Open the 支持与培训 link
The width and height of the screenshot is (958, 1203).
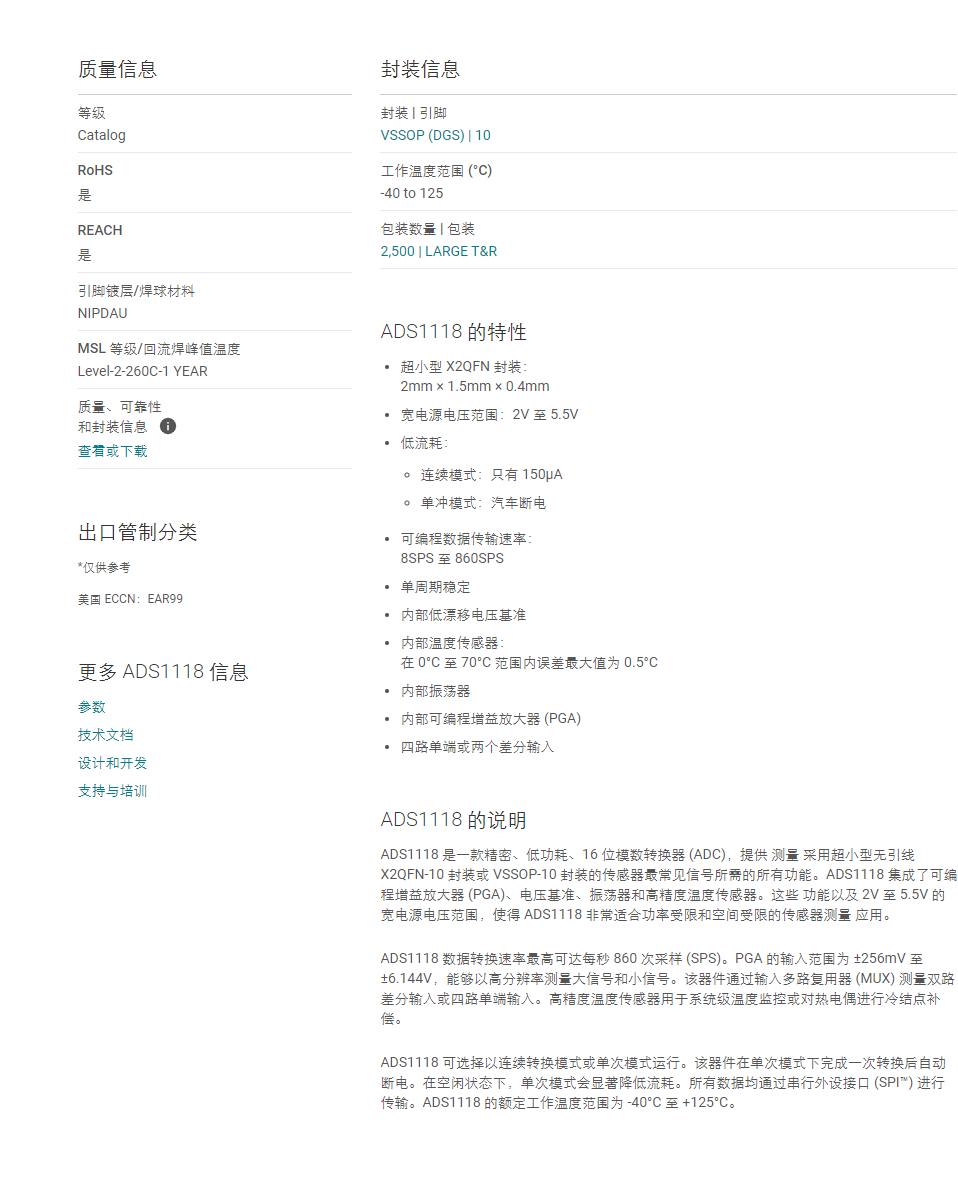point(112,791)
